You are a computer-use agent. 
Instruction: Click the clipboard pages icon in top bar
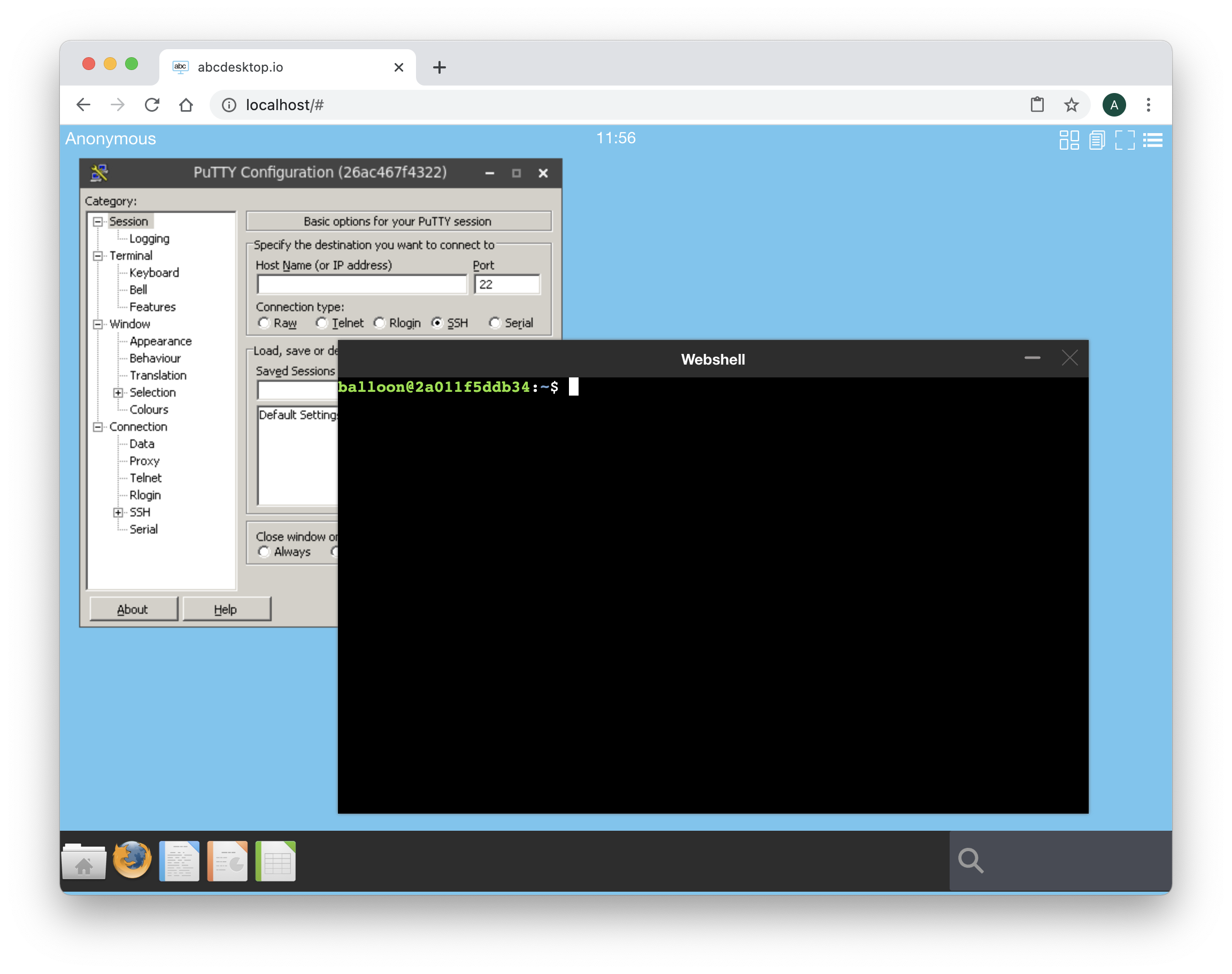[1097, 140]
